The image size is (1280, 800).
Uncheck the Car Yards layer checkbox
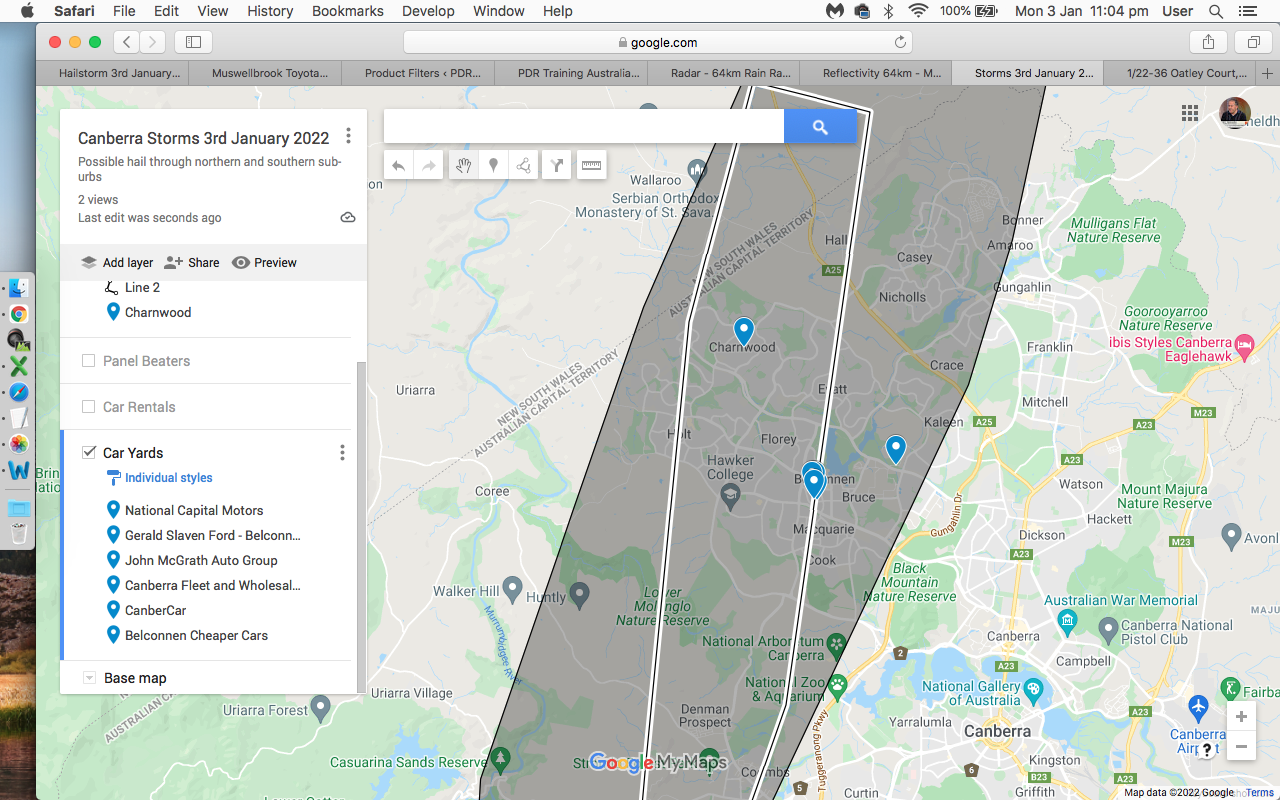coord(89,453)
